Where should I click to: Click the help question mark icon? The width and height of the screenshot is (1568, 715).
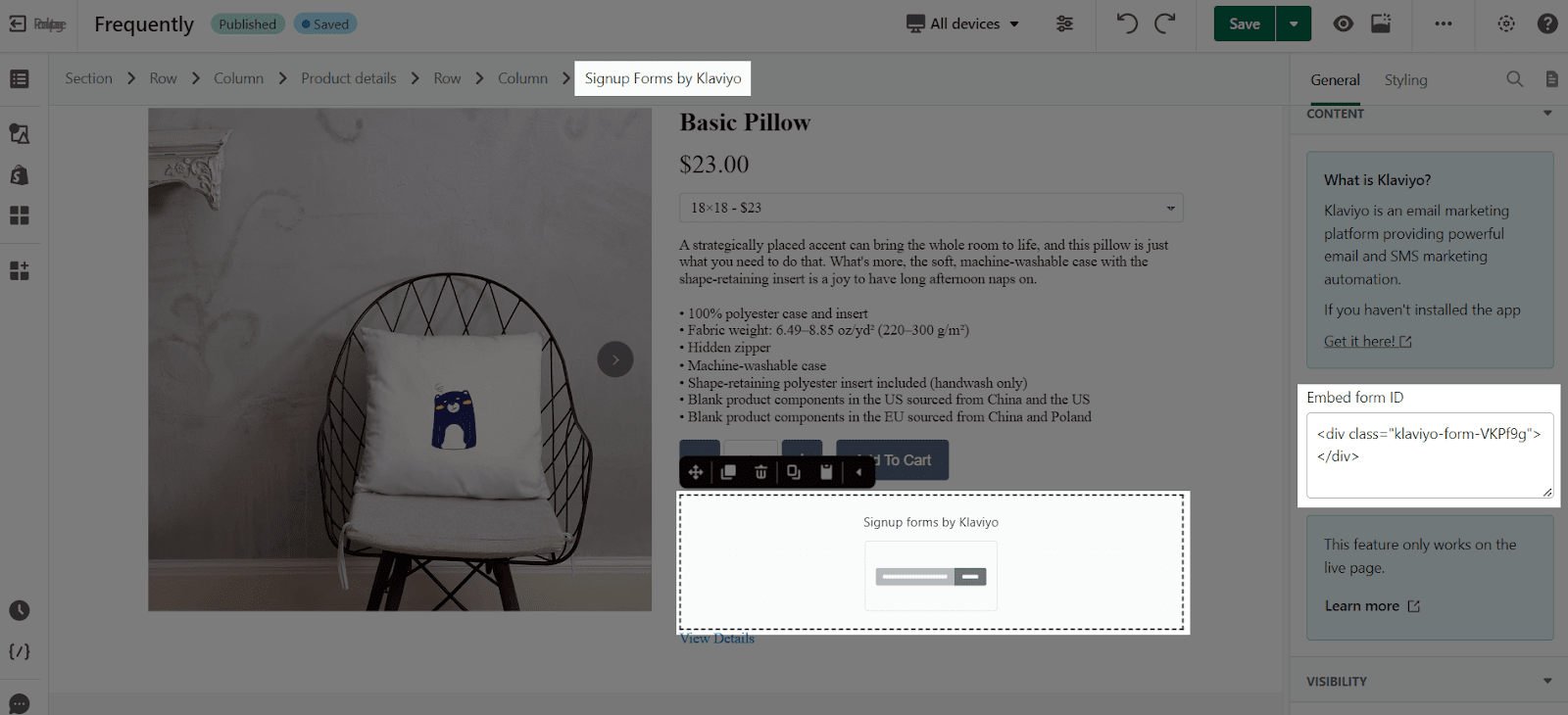(x=1547, y=24)
